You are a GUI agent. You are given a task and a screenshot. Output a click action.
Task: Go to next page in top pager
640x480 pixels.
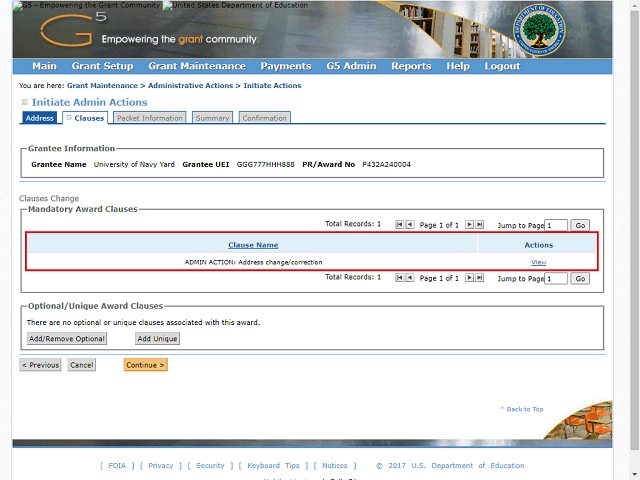pos(469,224)
